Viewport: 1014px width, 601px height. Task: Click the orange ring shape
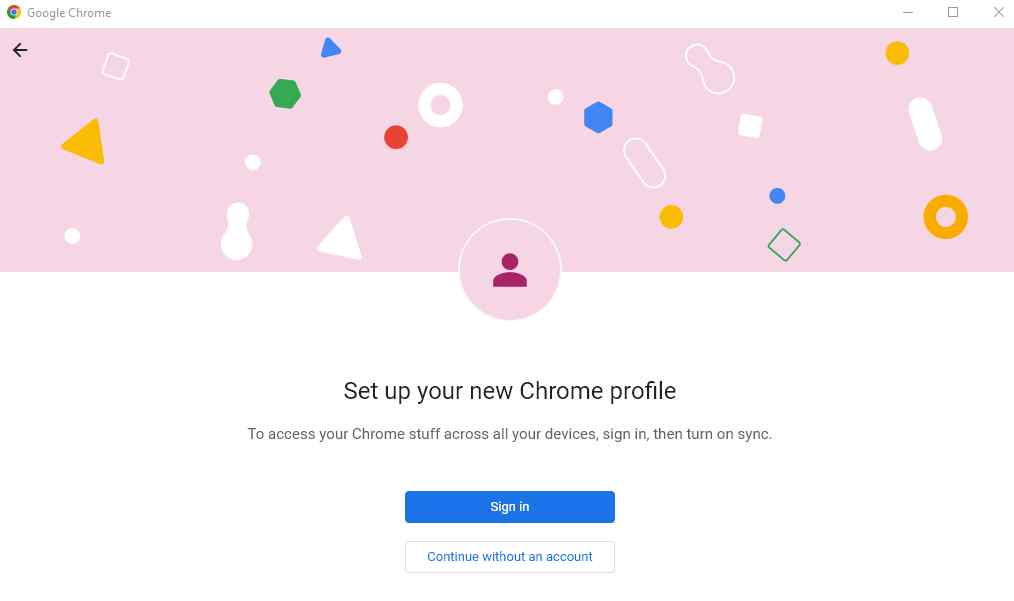coord(945,217)
